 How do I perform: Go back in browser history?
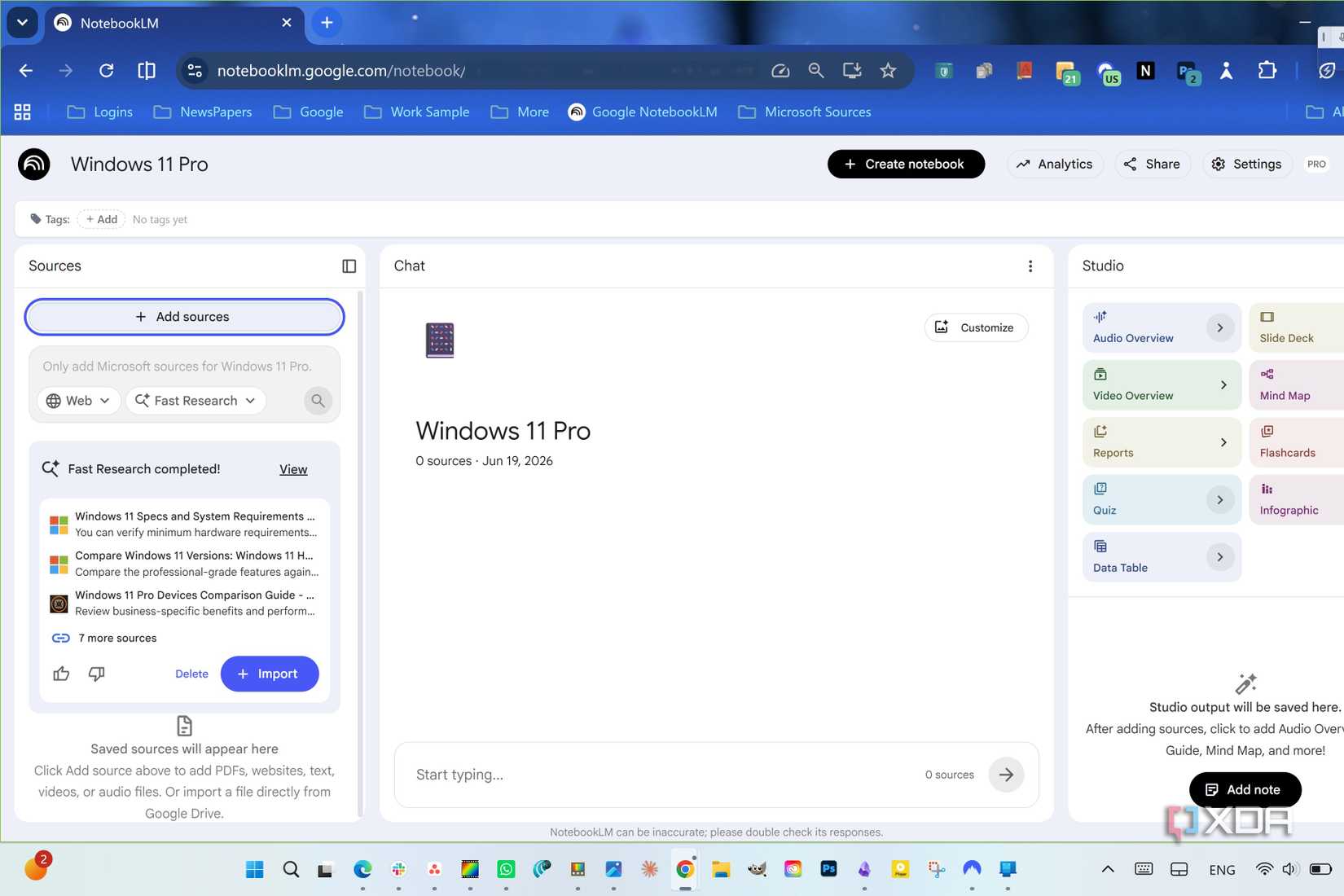[26, 71]
